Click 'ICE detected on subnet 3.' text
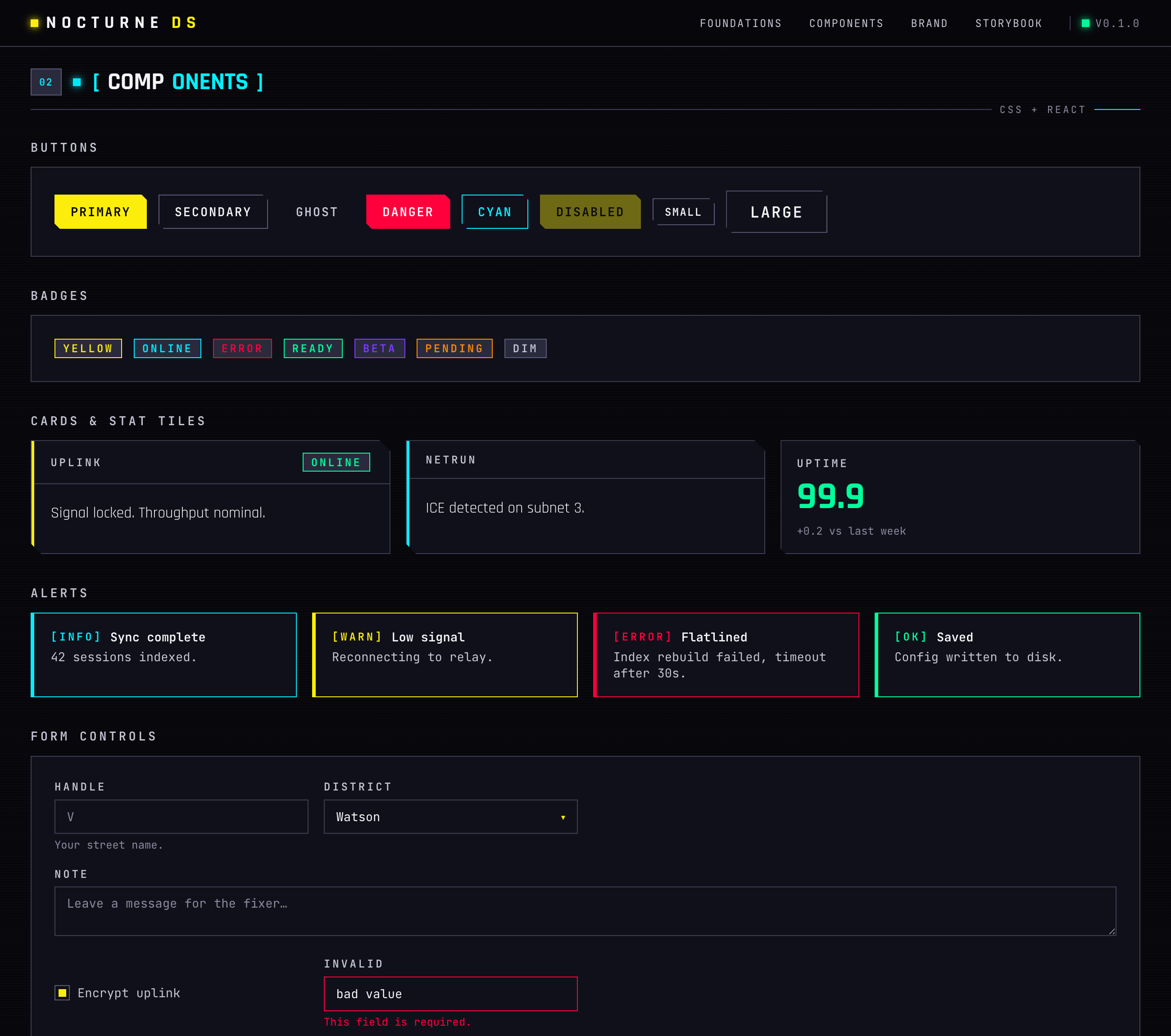Screen dimensions: 1171x1036 [x=505, y=508]
